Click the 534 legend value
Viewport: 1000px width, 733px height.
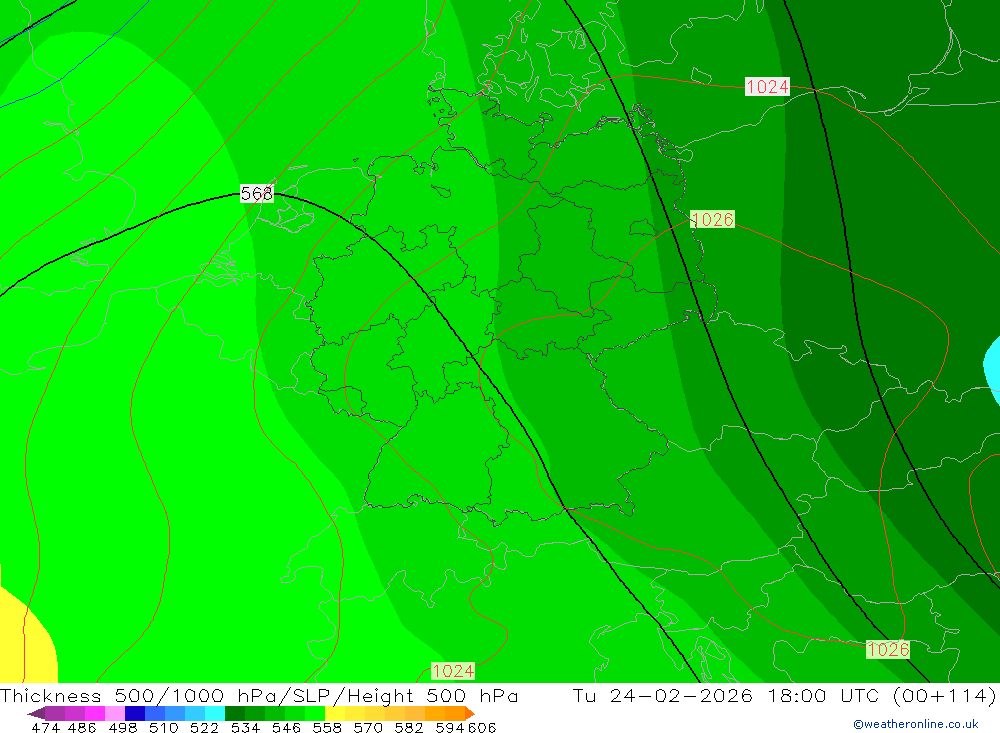click(245, 727)
